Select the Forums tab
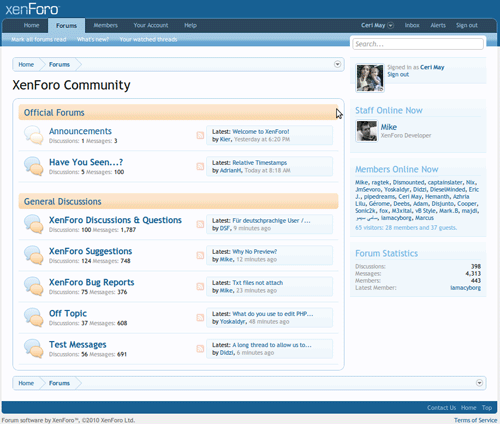 click(66, 26)
